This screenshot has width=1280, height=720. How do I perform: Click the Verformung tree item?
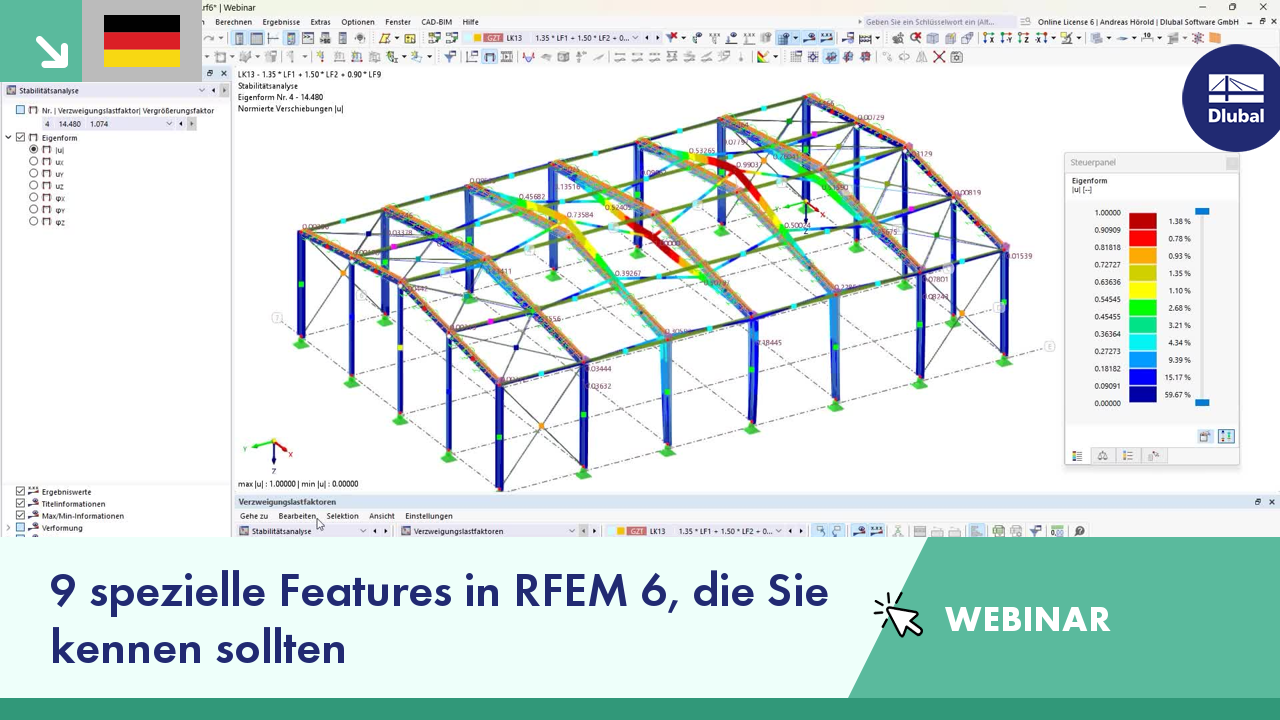62,528
